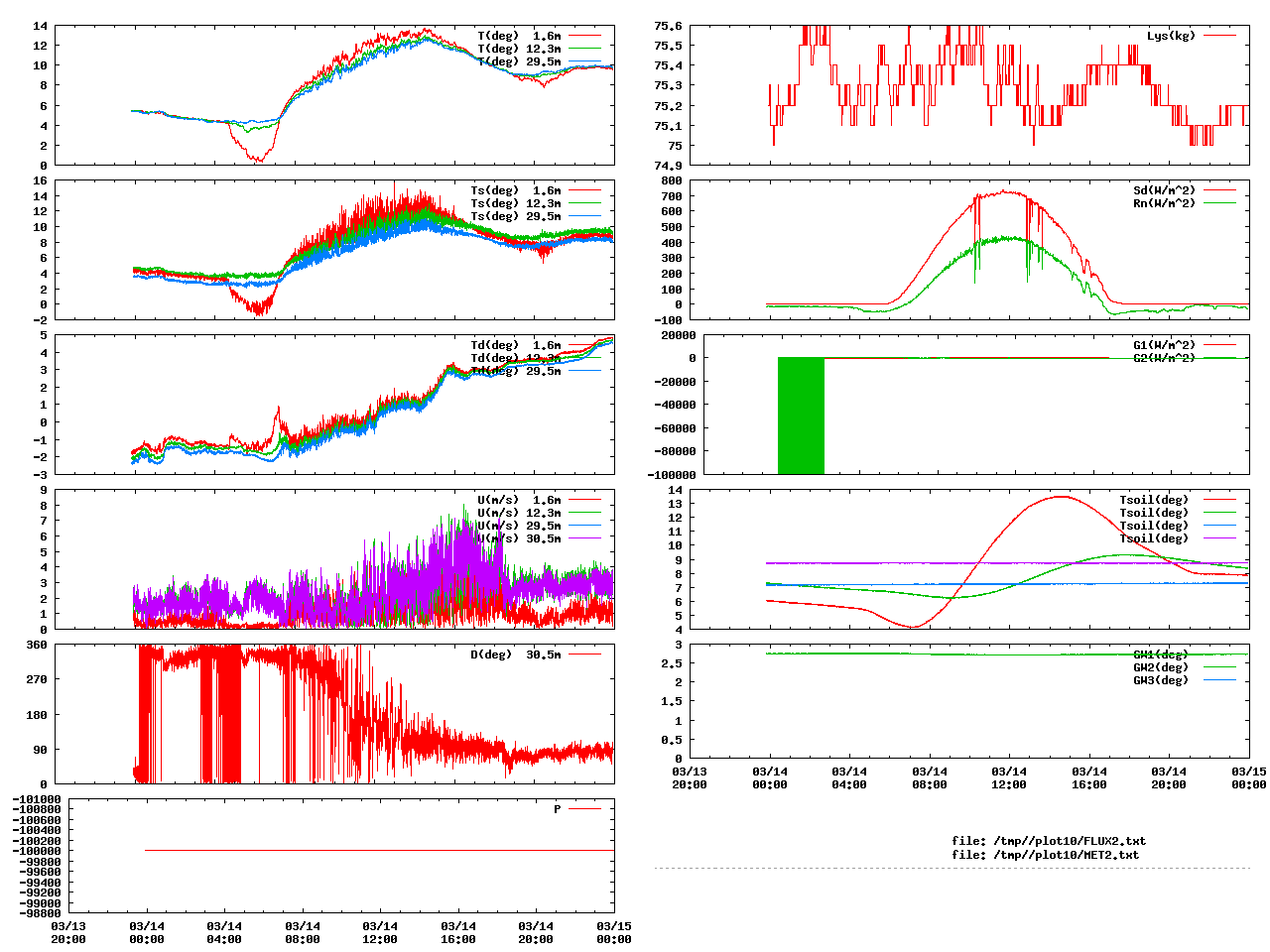
Task: Click the 'T(deg) 1.6m' legend label
Action: tap(519, 36)
